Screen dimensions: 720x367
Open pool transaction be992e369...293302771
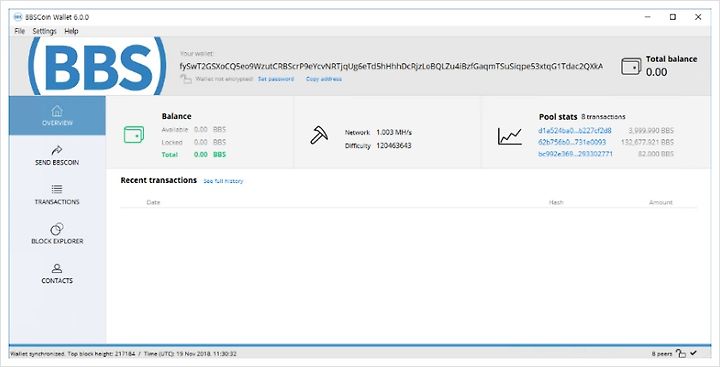click(575, 154)
